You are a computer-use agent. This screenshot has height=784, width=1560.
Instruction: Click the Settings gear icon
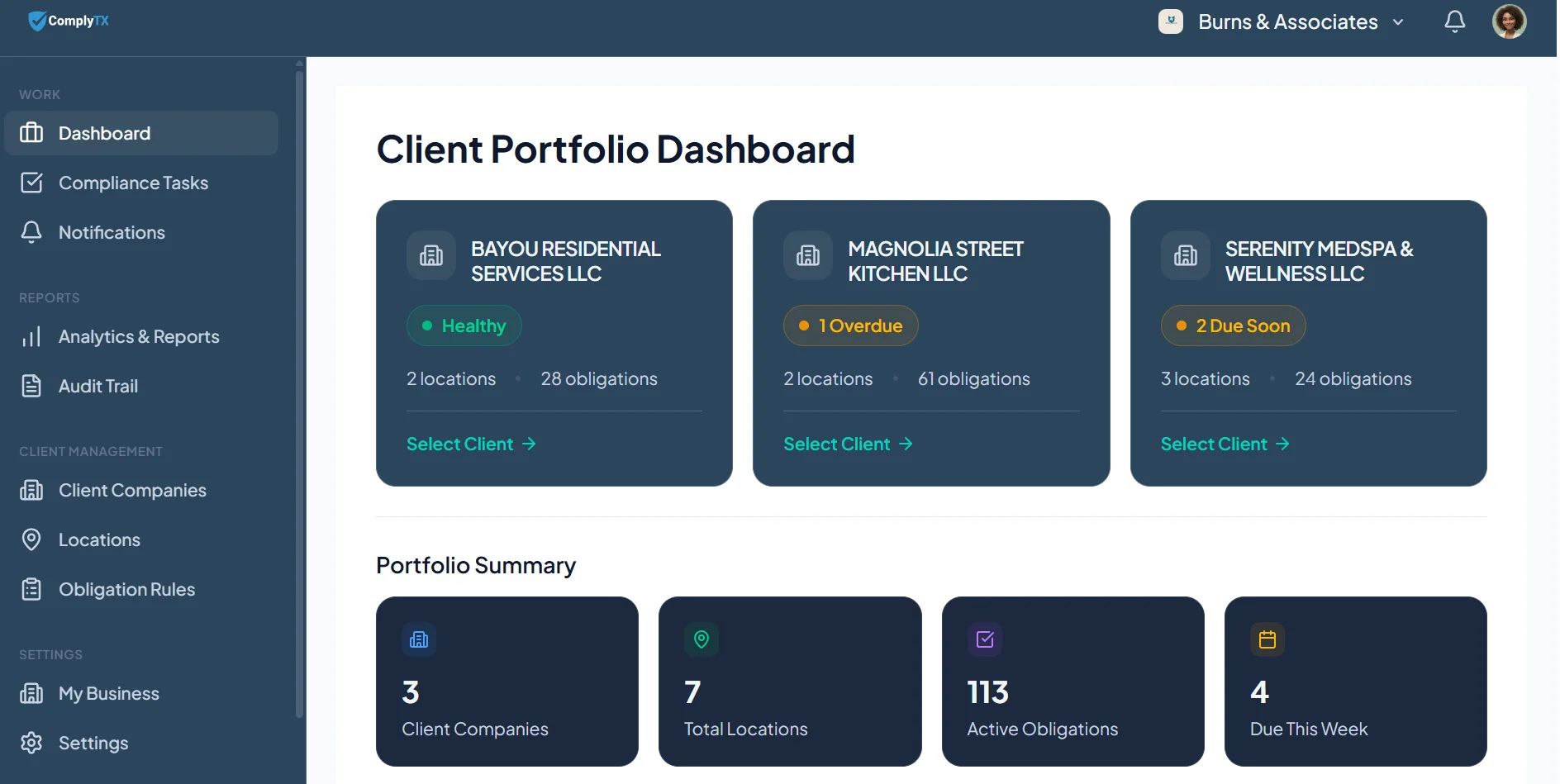pyautogui.click(x=31, y=743)
